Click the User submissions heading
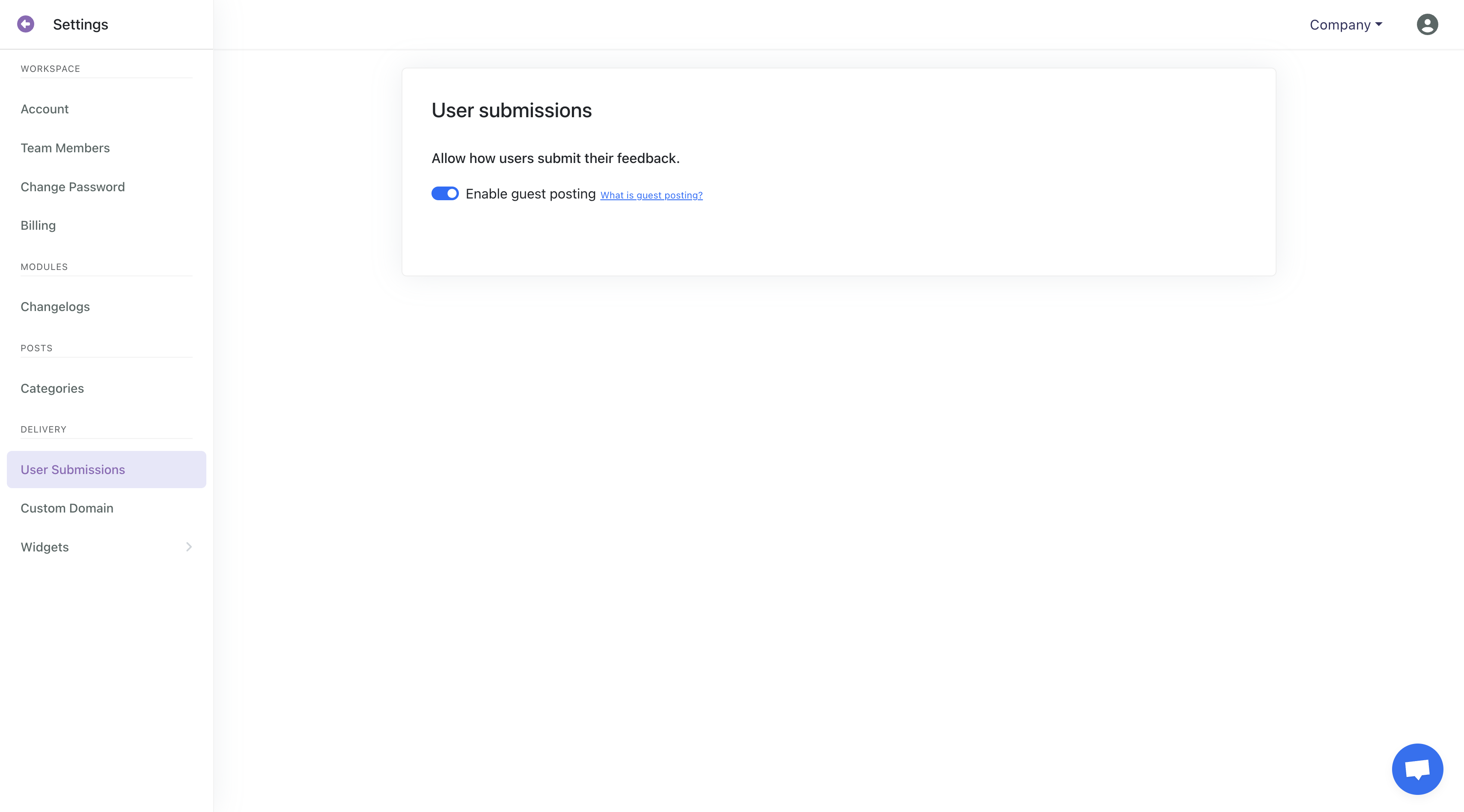This screenshot has height=812, width=1464. click(x=512, y=110)
